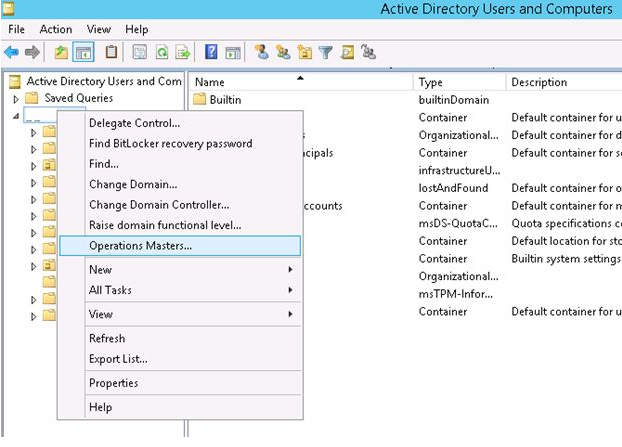
Task: Open Help with the blue question mark icon
Action: [x=211, y=52]
